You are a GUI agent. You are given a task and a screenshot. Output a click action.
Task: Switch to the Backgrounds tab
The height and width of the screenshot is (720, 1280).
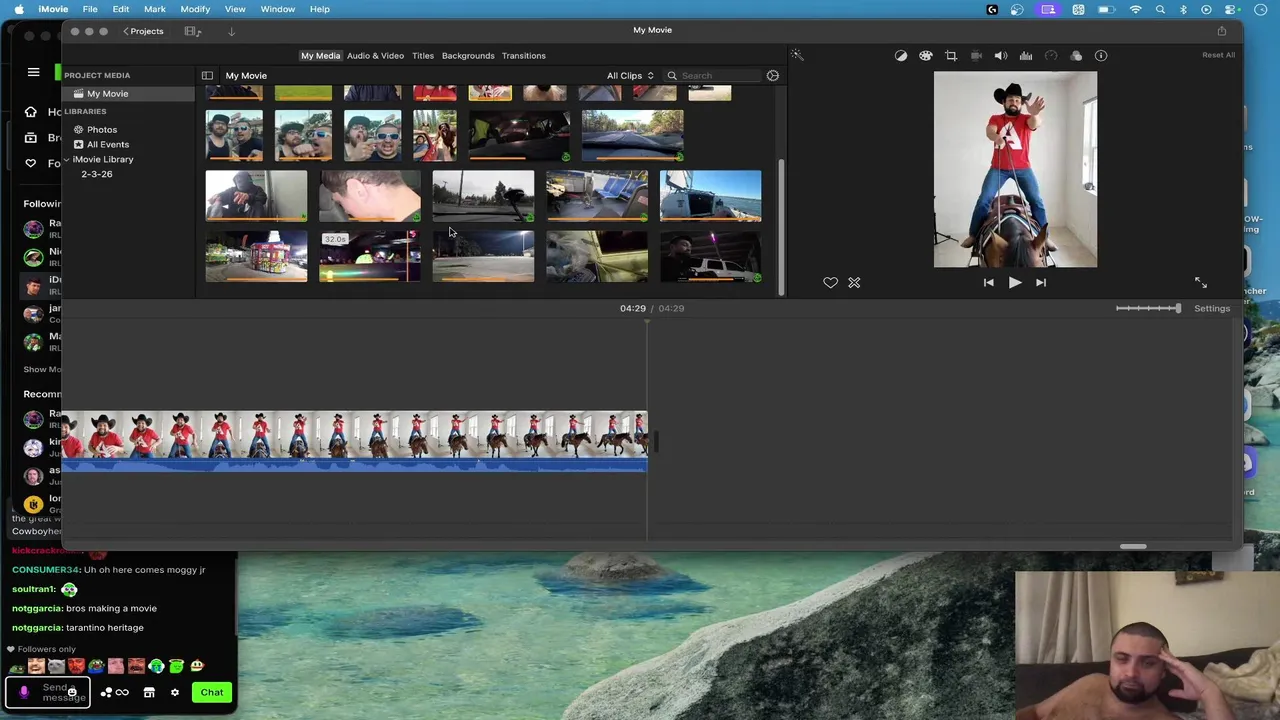(x=468, y=56)
